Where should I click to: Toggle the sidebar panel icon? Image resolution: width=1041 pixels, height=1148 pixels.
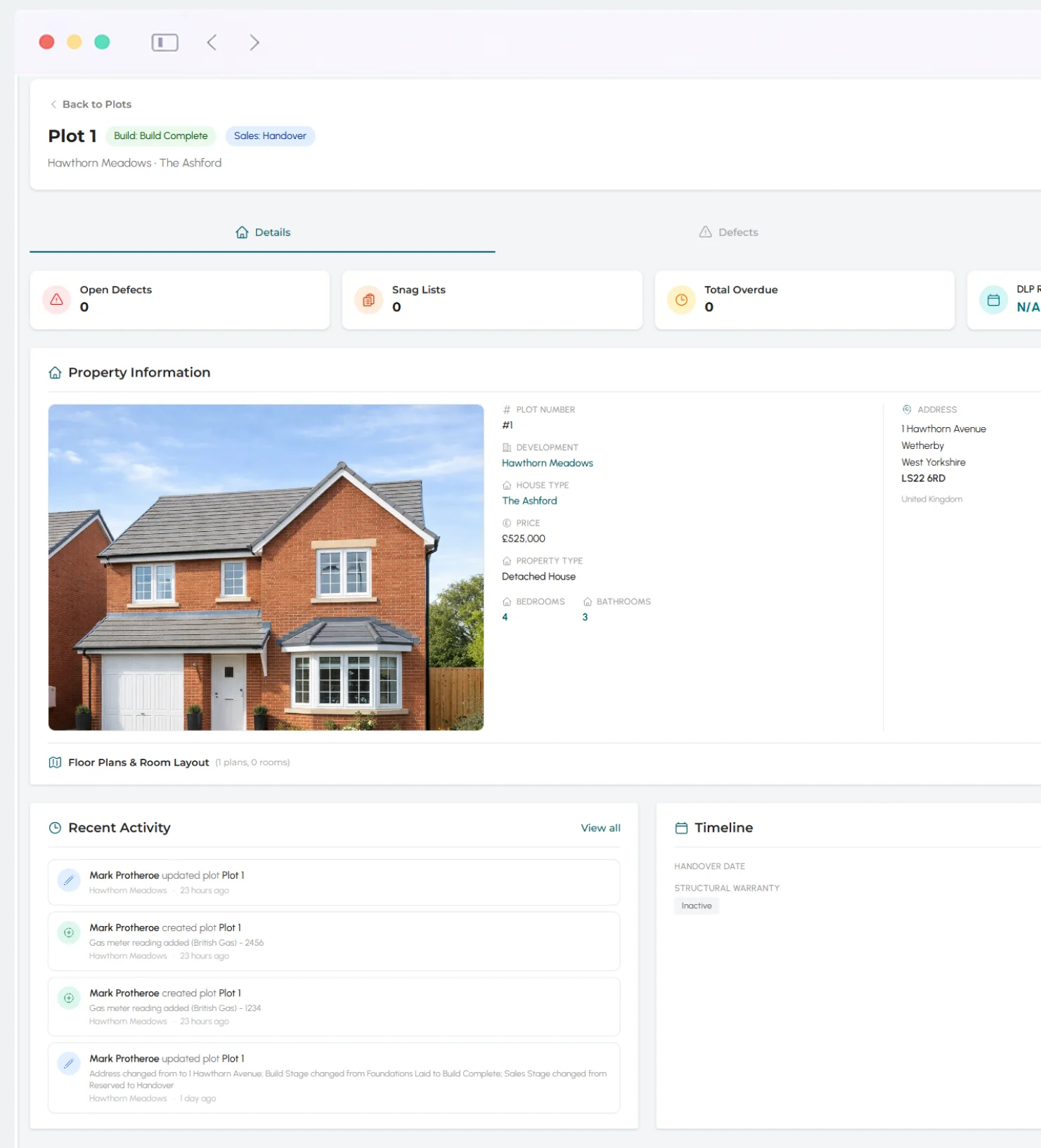[x=164, y=42]
